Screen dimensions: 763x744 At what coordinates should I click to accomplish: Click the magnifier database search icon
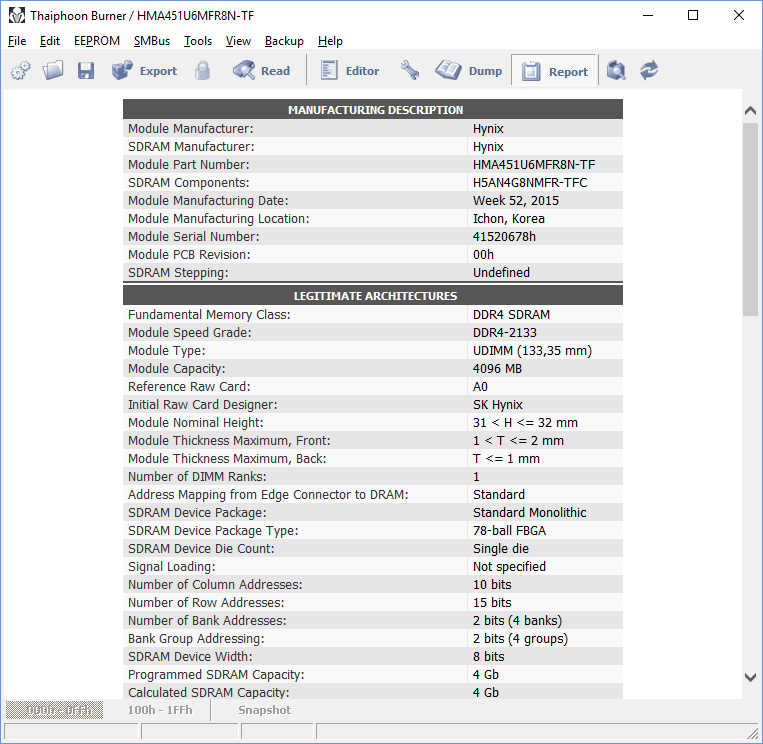(x=617, y=71)
